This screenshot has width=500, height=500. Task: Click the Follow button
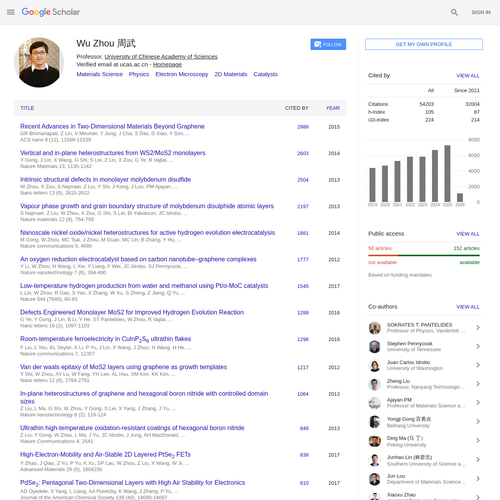(x=328, y=44)
